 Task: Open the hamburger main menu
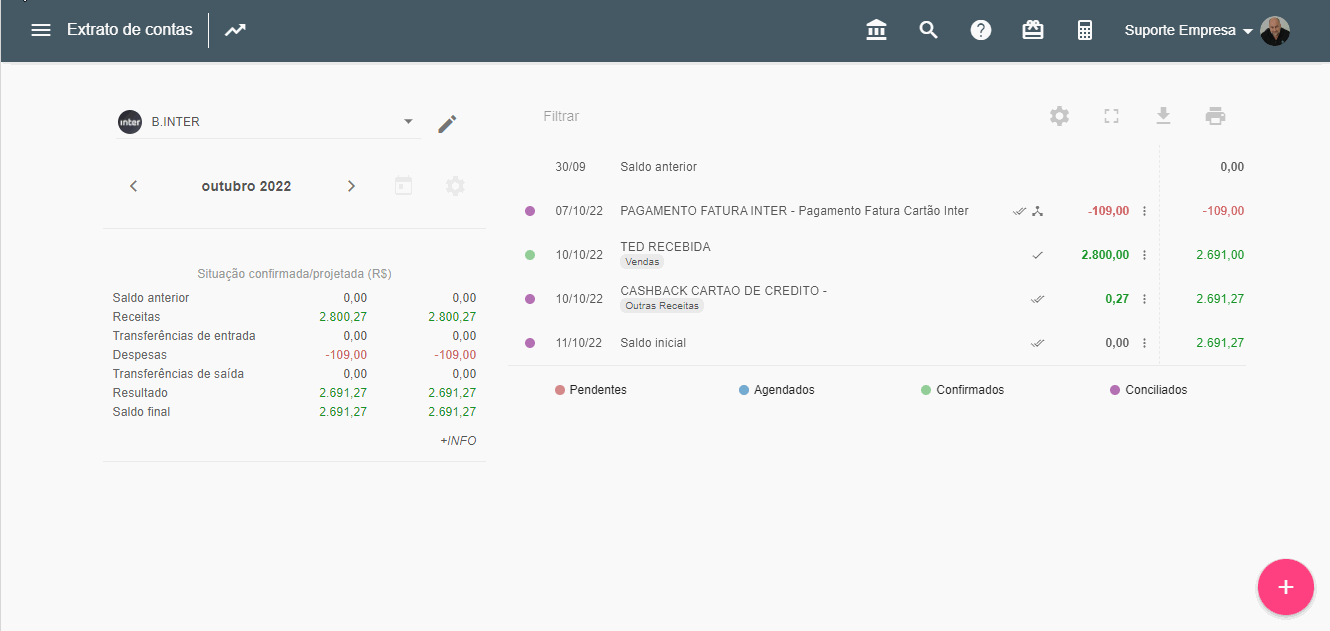[41, 30]
